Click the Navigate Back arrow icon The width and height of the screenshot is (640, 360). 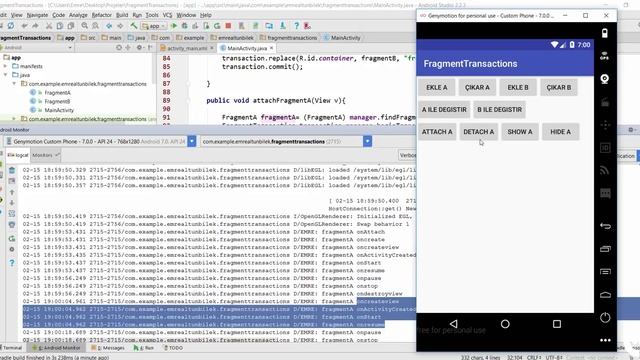coord(109,26)
